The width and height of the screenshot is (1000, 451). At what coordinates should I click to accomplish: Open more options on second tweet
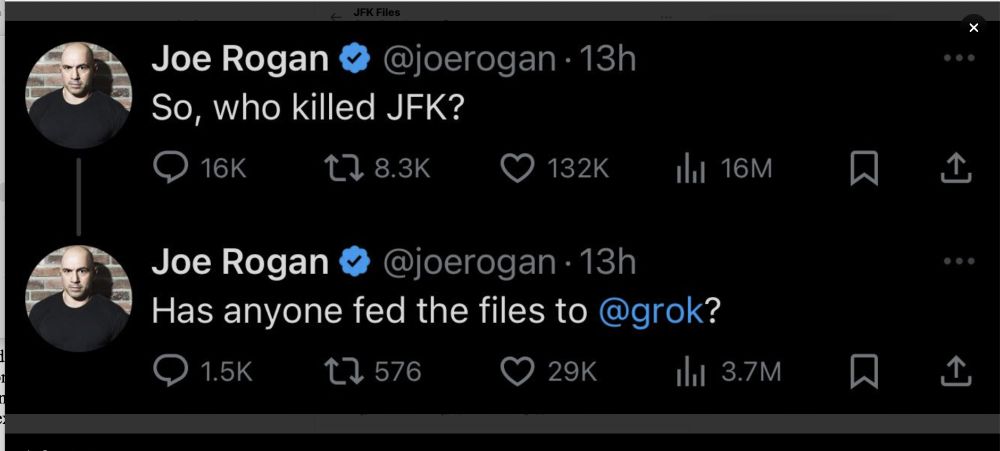tap(958, 262)
